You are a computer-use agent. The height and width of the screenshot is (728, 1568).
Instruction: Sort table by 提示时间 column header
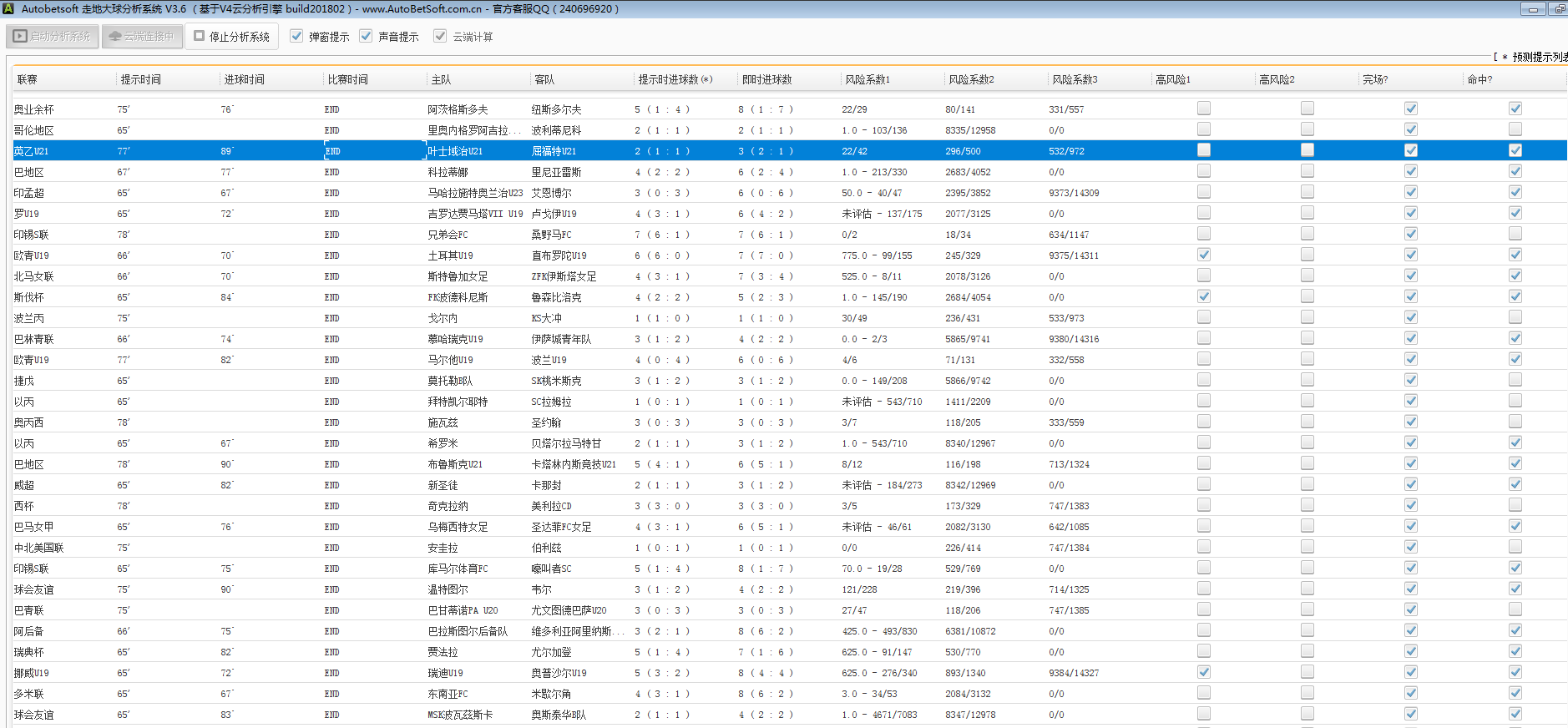pyautogui.click(x=140, y=79)
